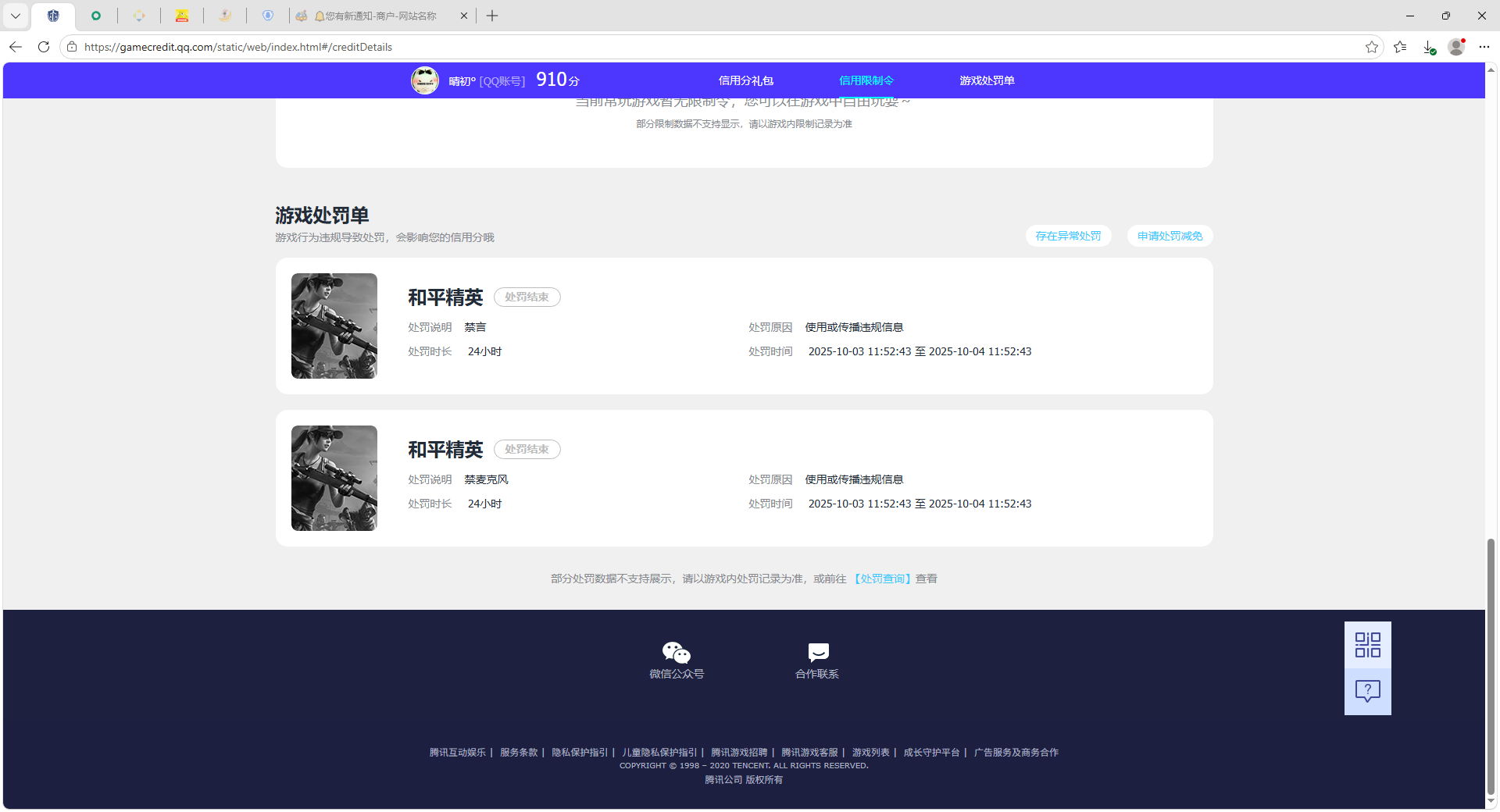Viewport: 1500px width, 812px height.
Task: Open 游戏列表 footer link
Action: click(870, 753)
